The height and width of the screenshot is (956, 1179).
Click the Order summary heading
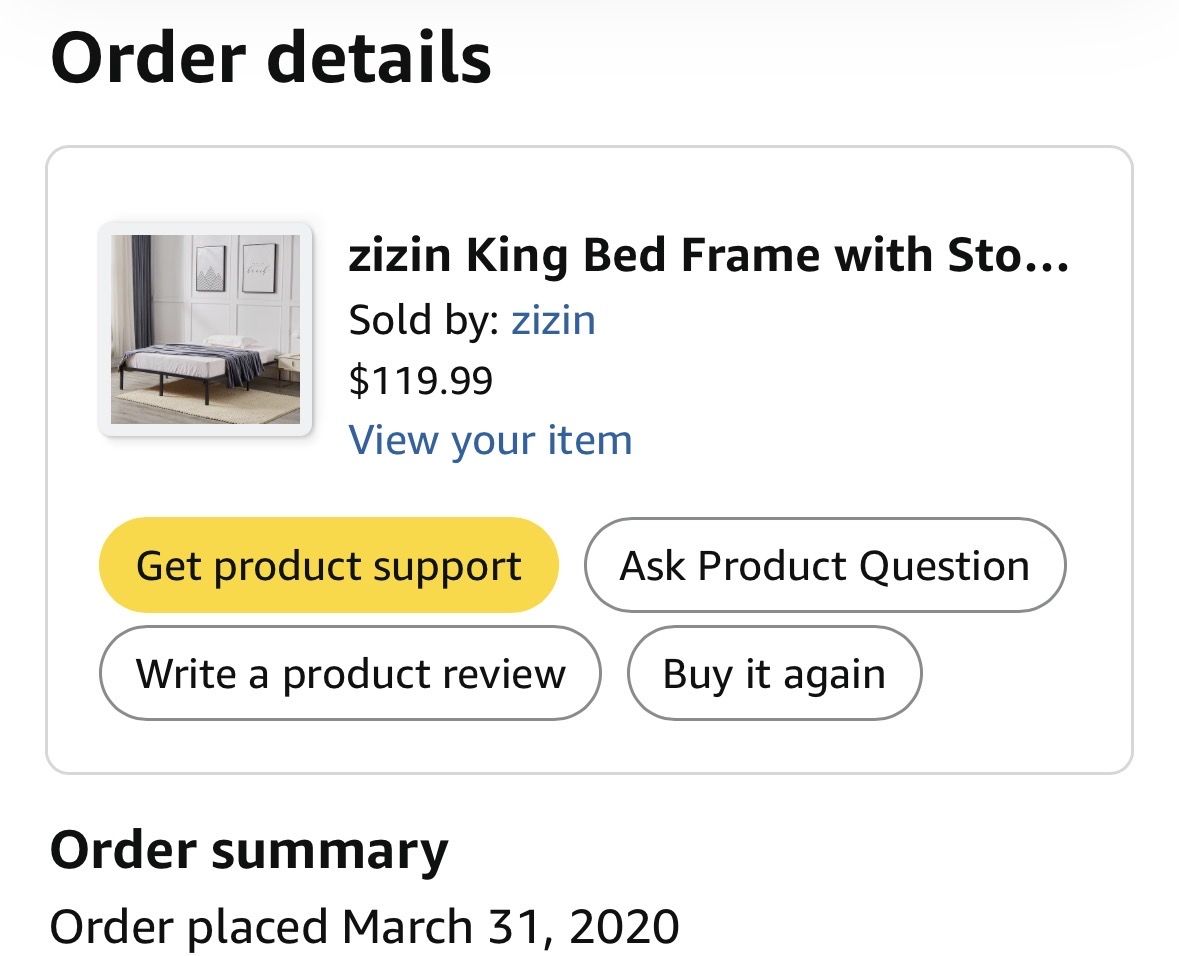click(x=250, y=850)
